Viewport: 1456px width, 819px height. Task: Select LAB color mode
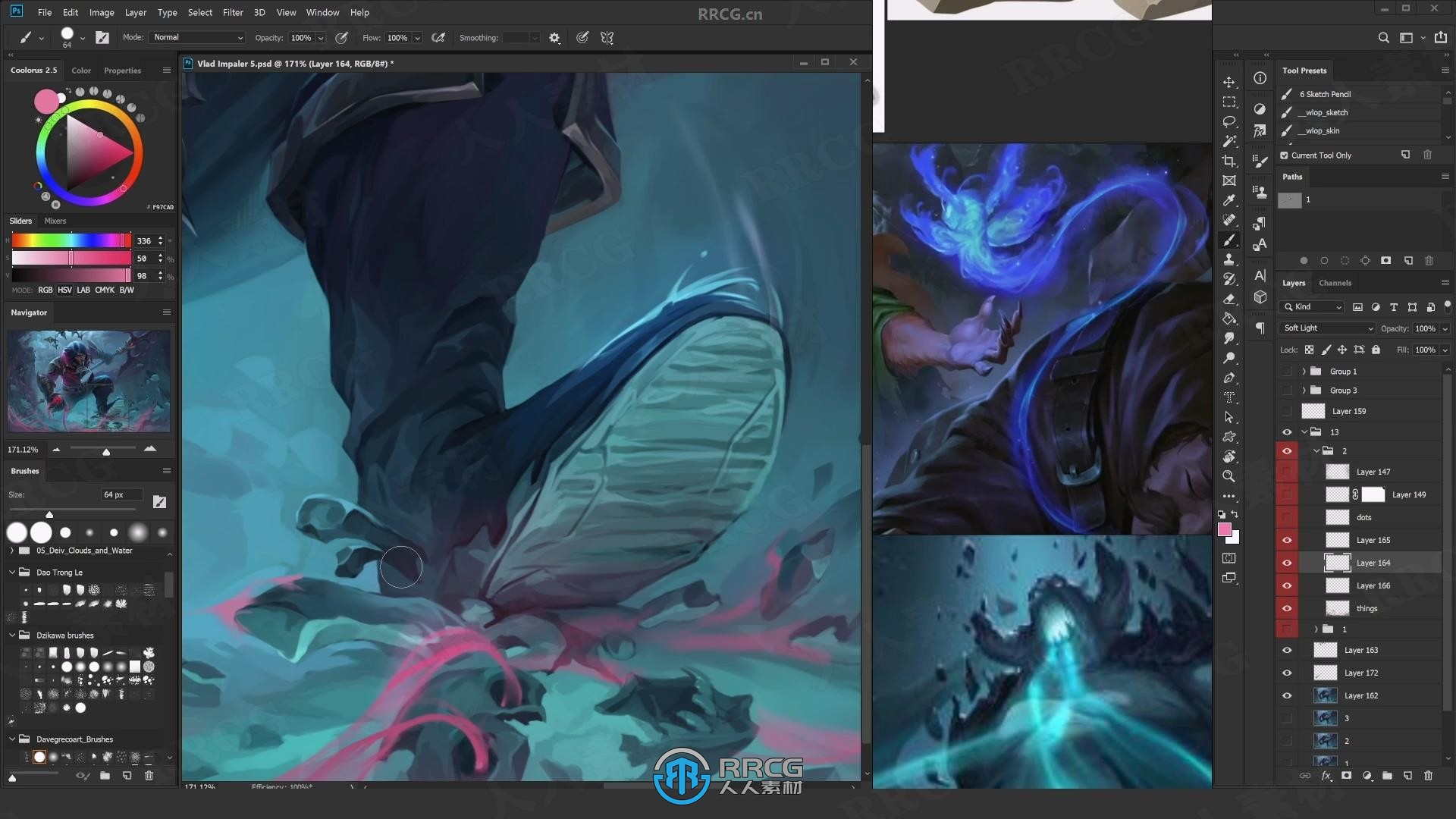click(83, 290)
